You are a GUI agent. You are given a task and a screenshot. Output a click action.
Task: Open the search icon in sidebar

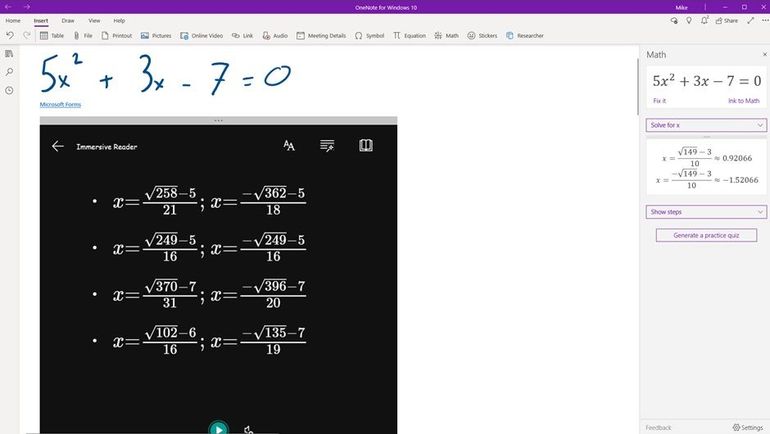pyautogui.click(x=9, y=72)
